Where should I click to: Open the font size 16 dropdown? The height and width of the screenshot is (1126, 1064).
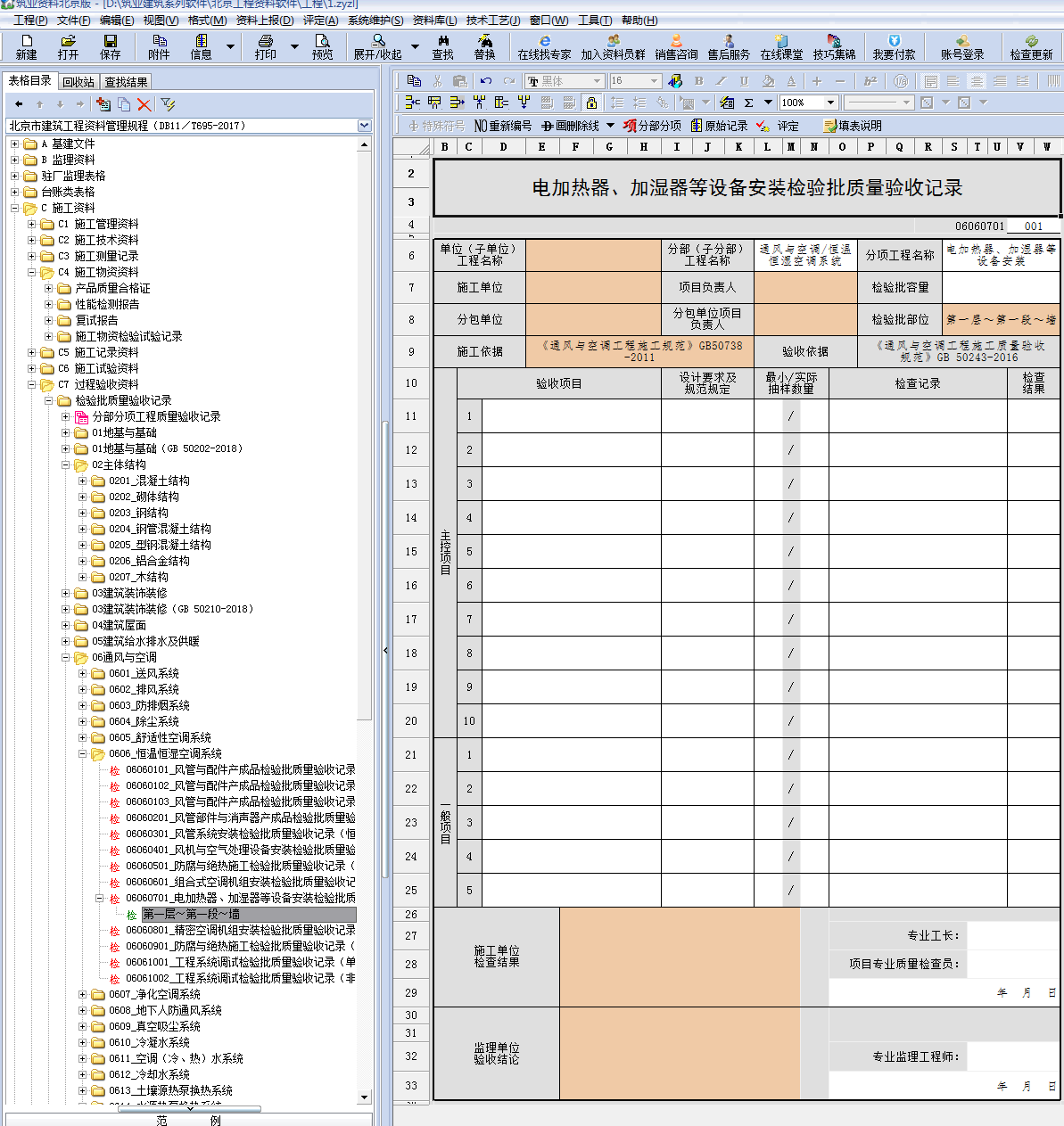[x=654, y=81]
